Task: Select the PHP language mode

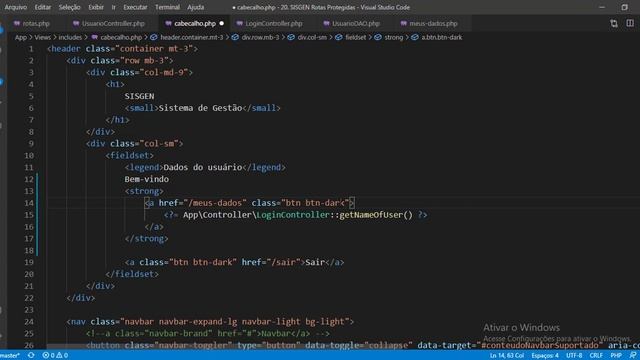Action: 616,356
